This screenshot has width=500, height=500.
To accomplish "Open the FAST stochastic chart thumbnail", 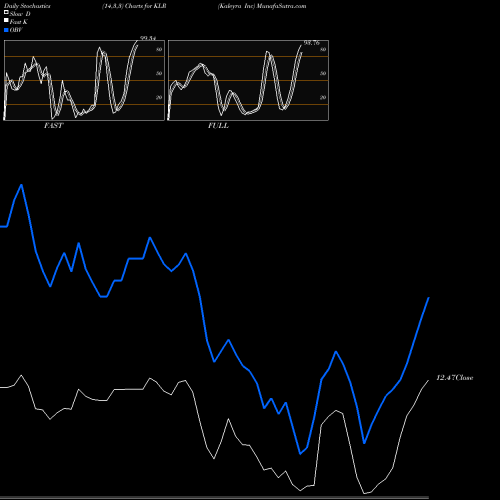I will point(84,80).
